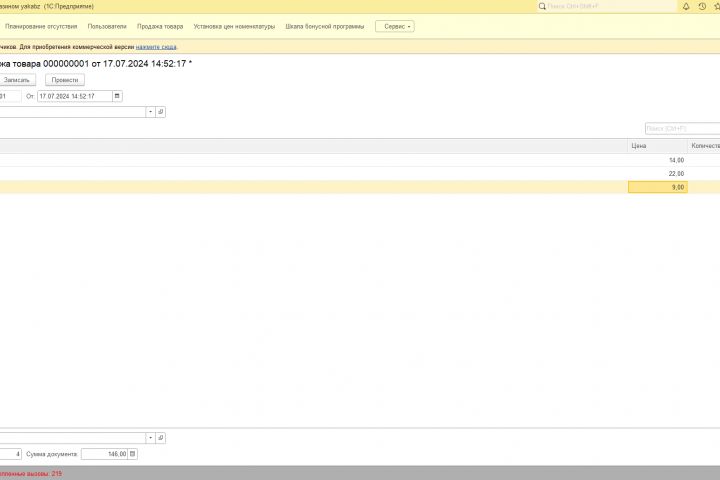Go to Пользователи section
The height and width of the screenshot is (480, 720).
(107, 27)
